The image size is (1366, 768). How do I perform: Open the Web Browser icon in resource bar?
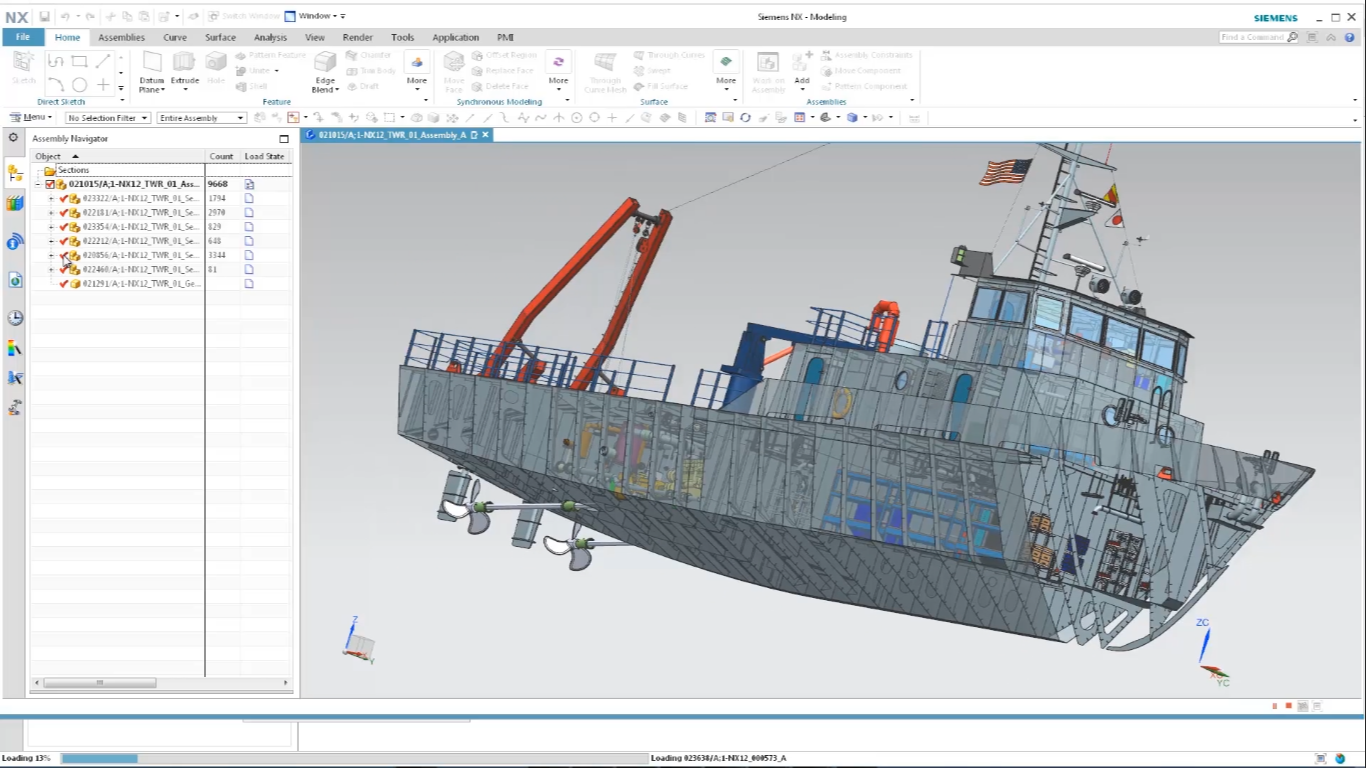click(14, 280)
